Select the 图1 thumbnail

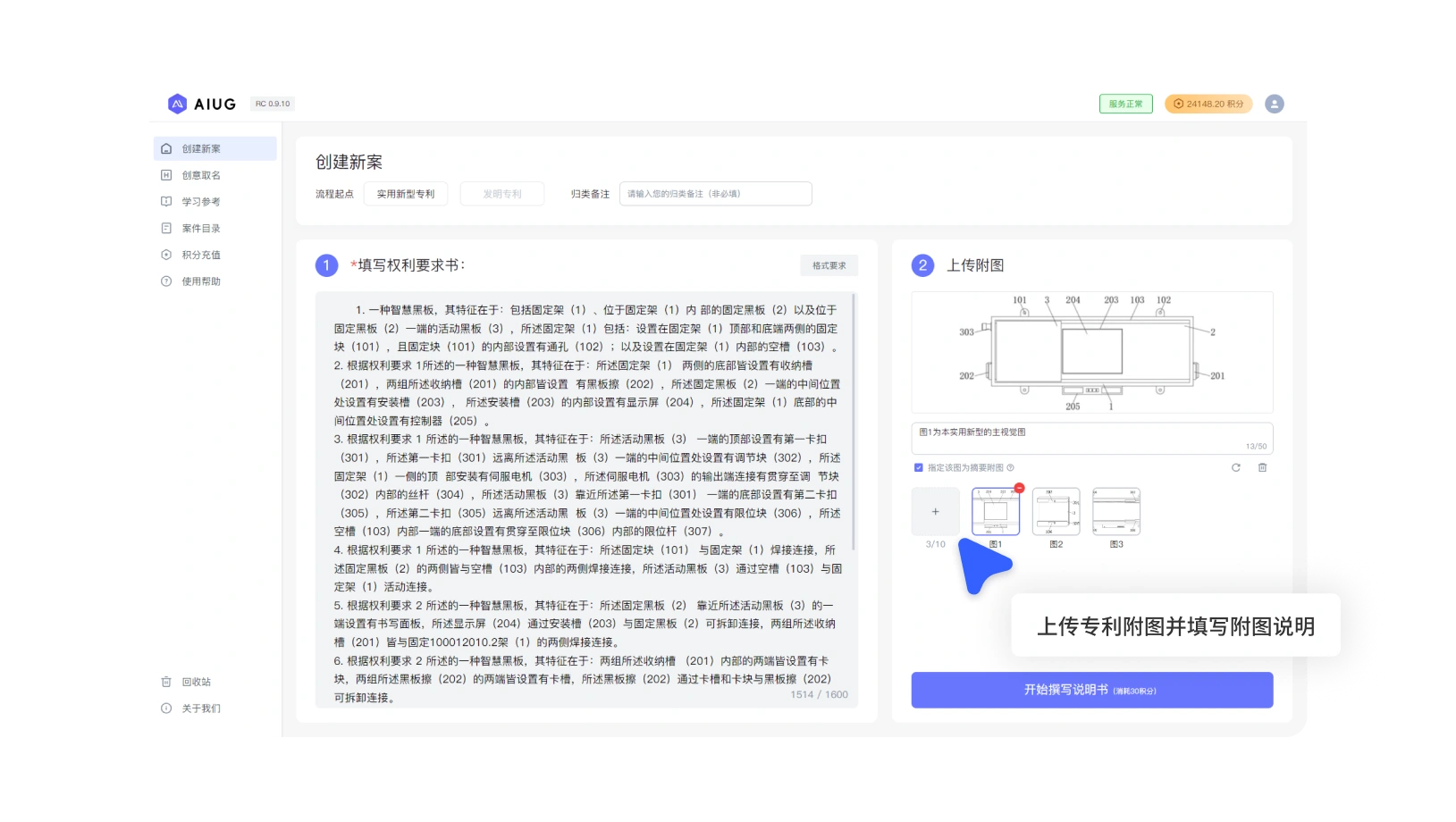(996, 512)
